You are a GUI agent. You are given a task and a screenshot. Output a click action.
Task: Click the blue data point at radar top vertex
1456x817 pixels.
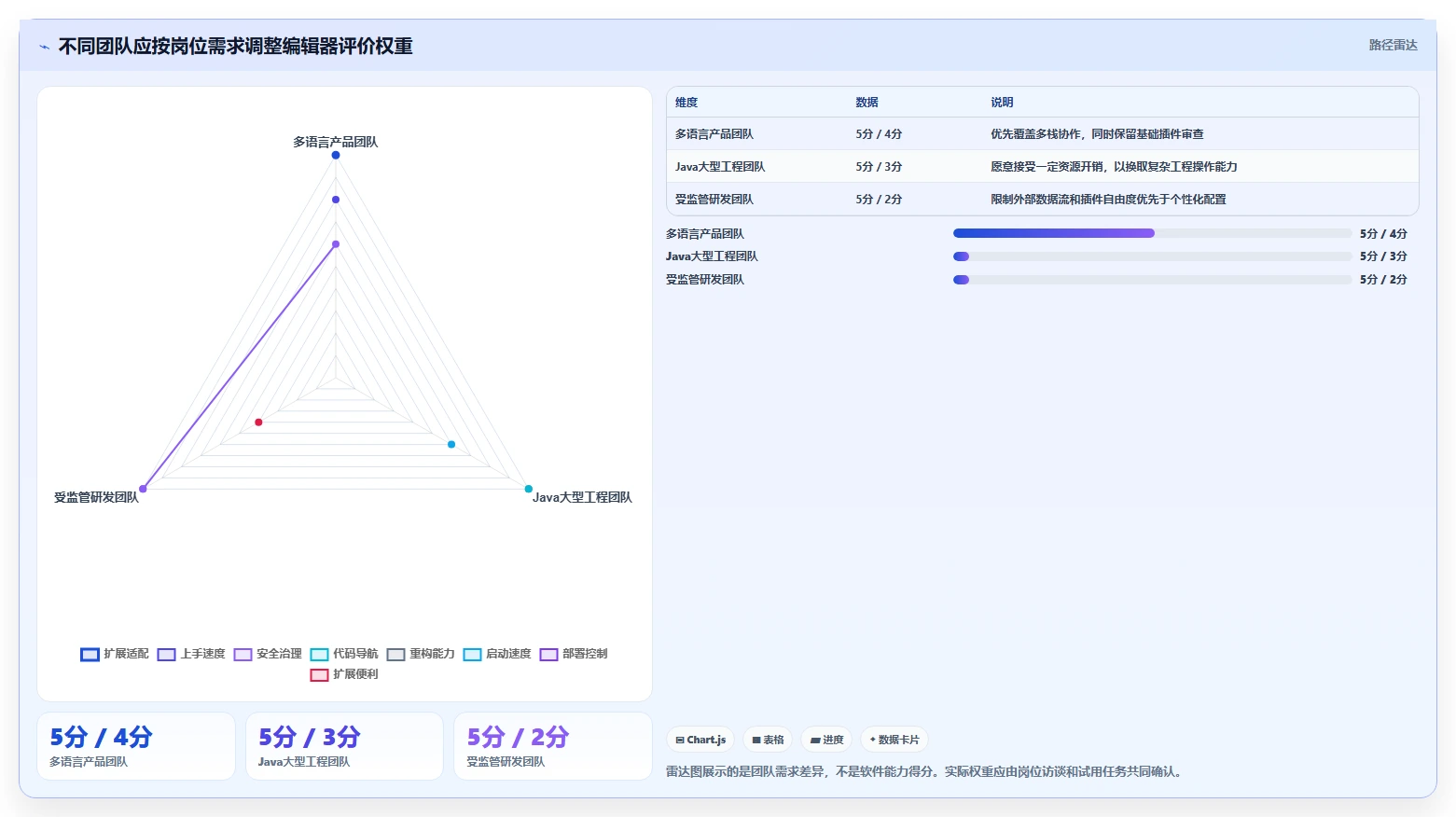(336, 155)
